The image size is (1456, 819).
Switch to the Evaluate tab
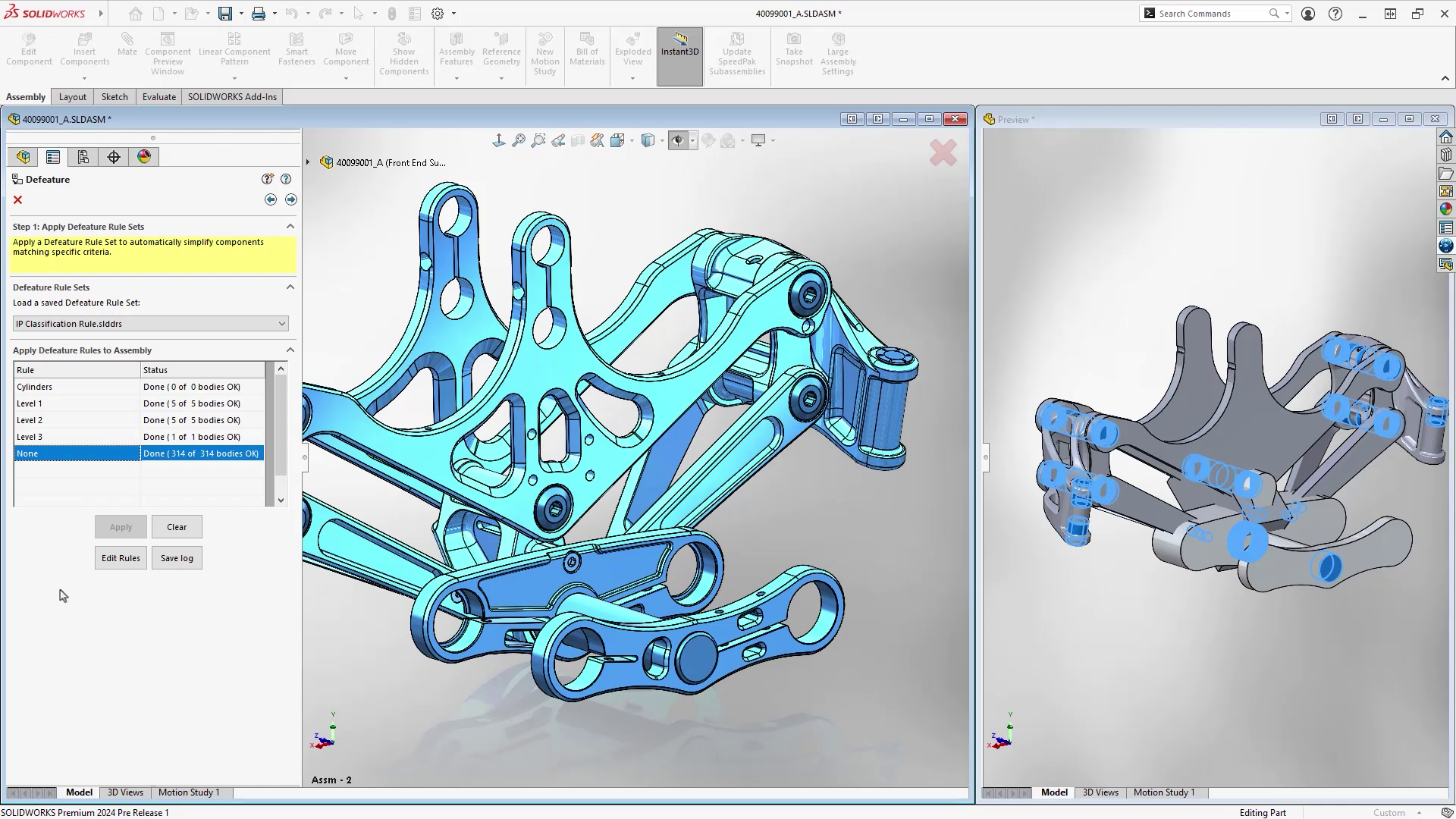coord(158,96)
